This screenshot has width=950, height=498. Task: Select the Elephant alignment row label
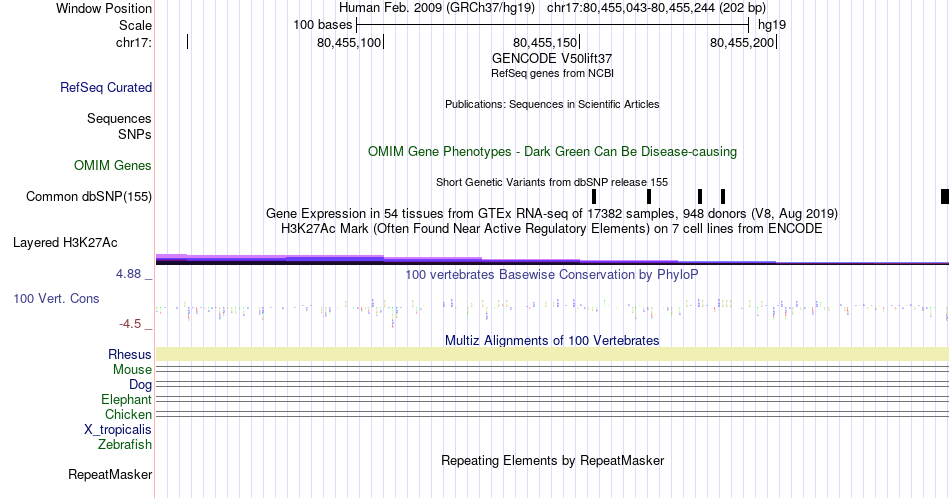127,399
